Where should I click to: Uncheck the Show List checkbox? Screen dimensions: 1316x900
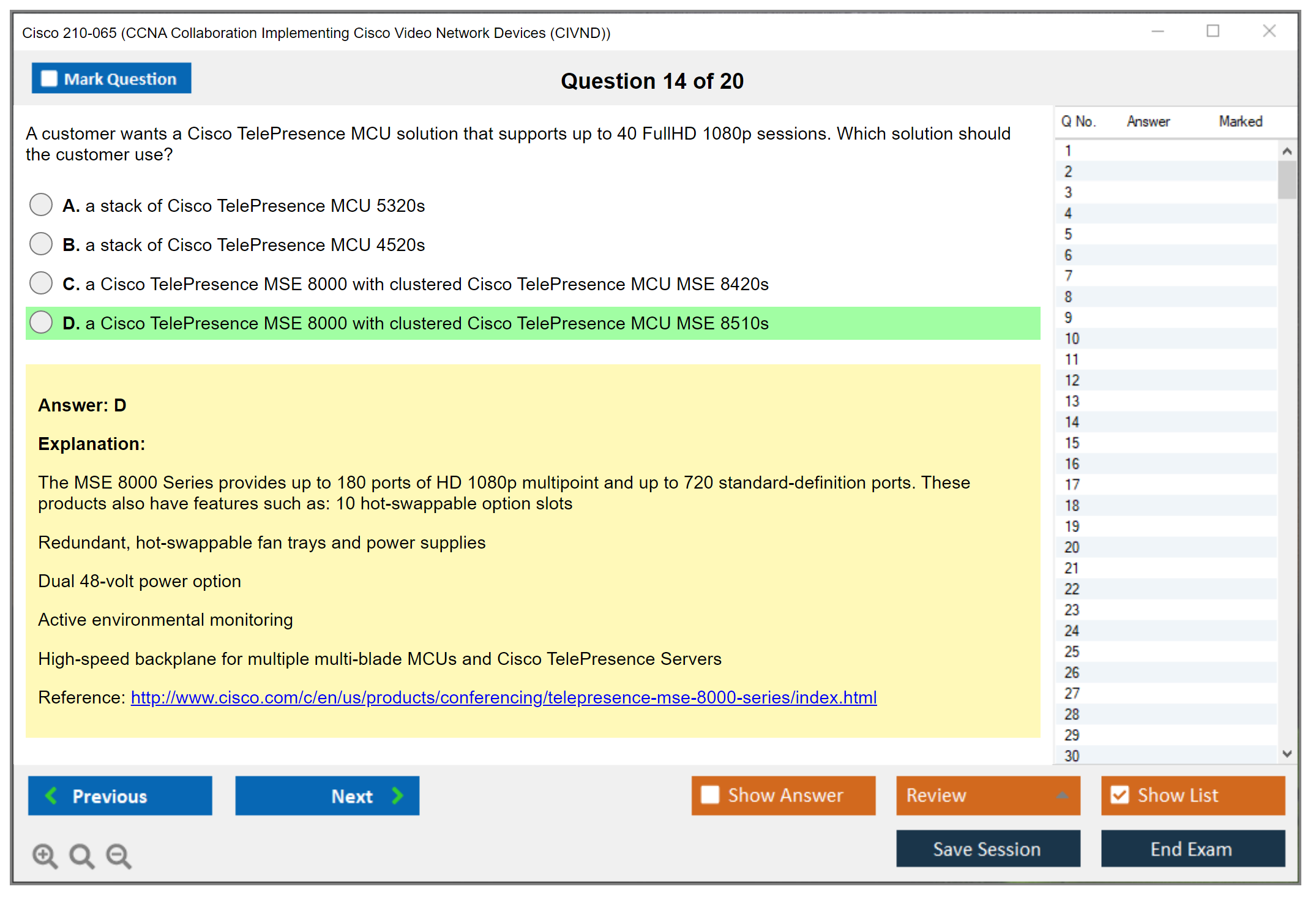pos(1120,795)
